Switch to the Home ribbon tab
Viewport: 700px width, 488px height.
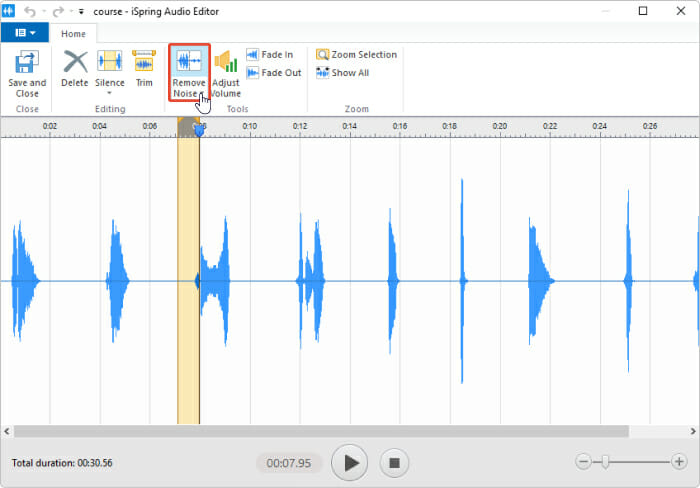pyautogui.click(x=73, y=33)
